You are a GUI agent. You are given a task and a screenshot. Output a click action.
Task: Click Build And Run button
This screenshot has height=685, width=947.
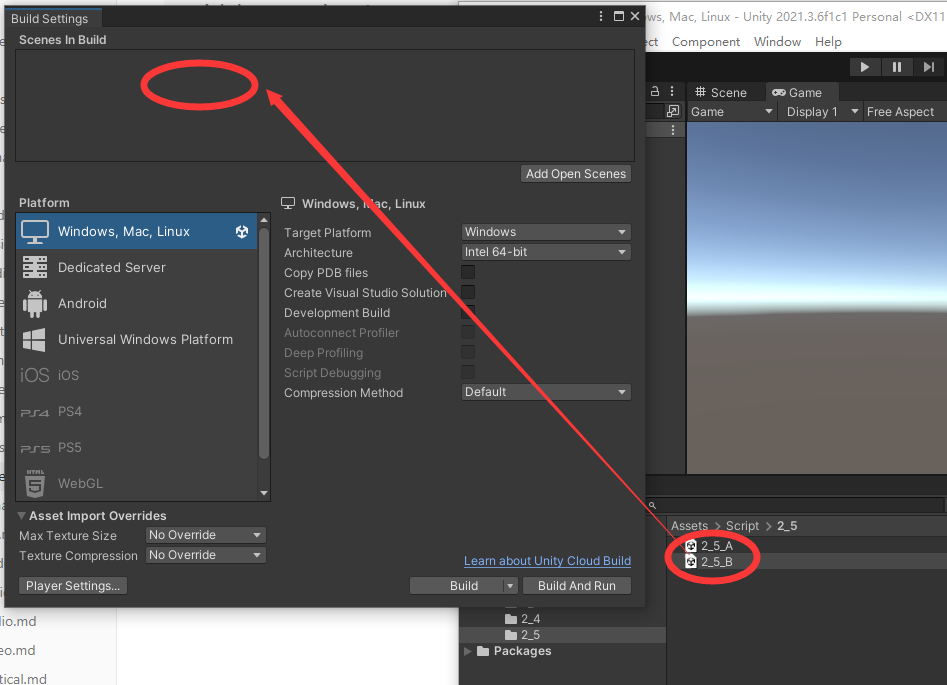click(x=577, y=586)
